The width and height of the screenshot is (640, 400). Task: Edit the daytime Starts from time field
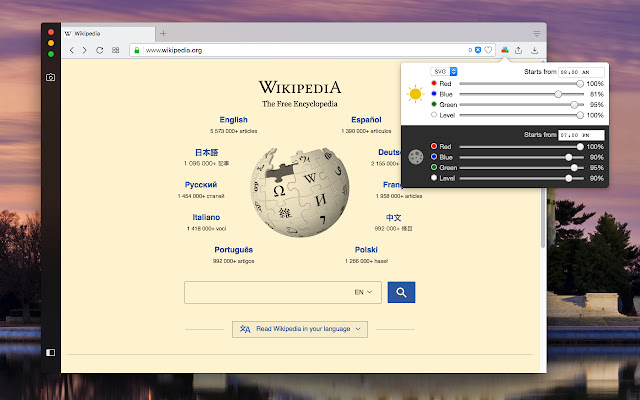[581, 72]
